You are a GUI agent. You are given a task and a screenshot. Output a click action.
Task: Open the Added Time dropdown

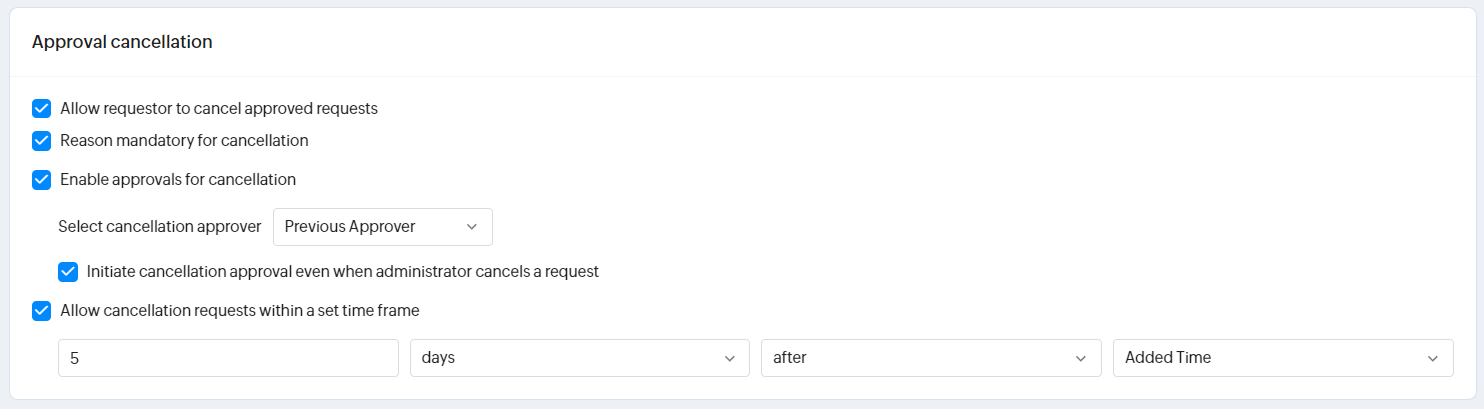click(x=1282, y=358)
